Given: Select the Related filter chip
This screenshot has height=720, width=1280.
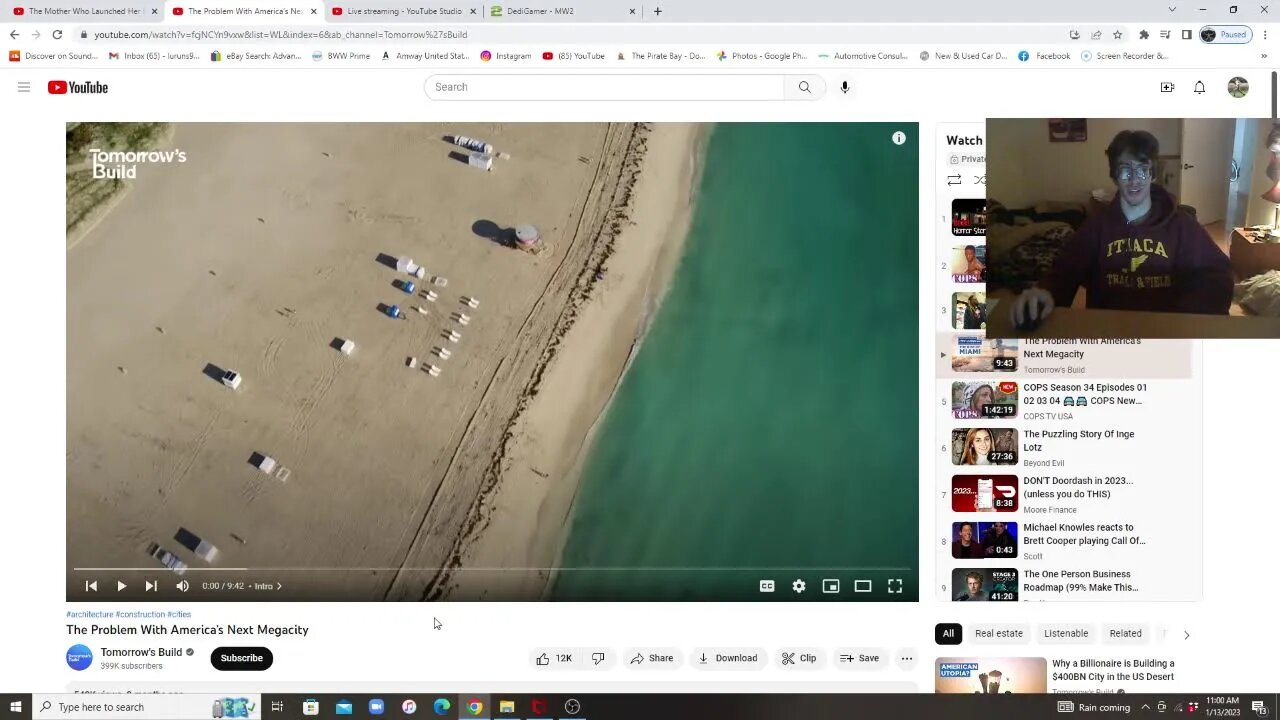Looking at the screenshot, I should (x=1125, y=633).
